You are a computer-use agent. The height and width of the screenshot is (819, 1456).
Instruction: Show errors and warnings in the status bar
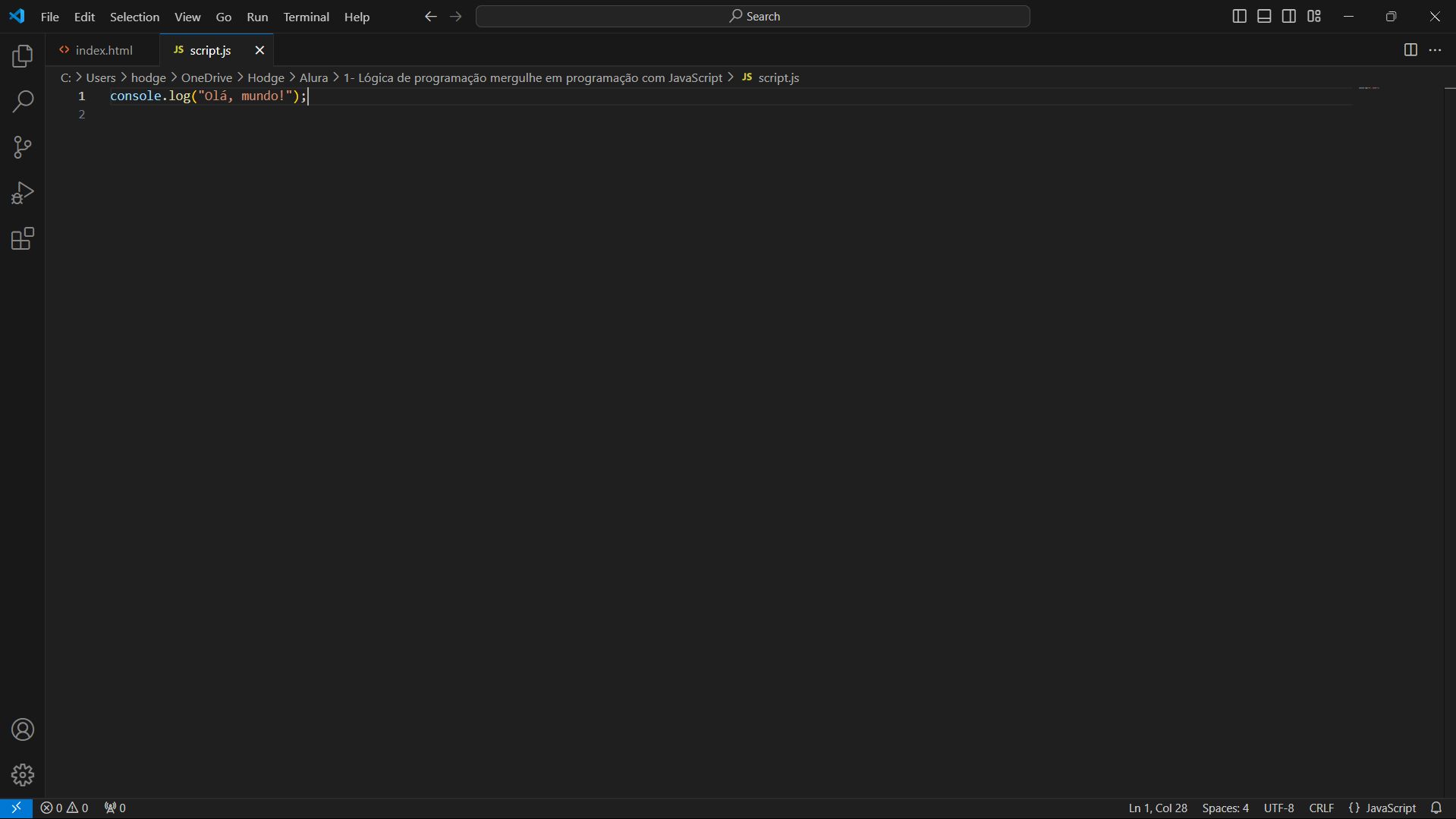click(64, 808)
